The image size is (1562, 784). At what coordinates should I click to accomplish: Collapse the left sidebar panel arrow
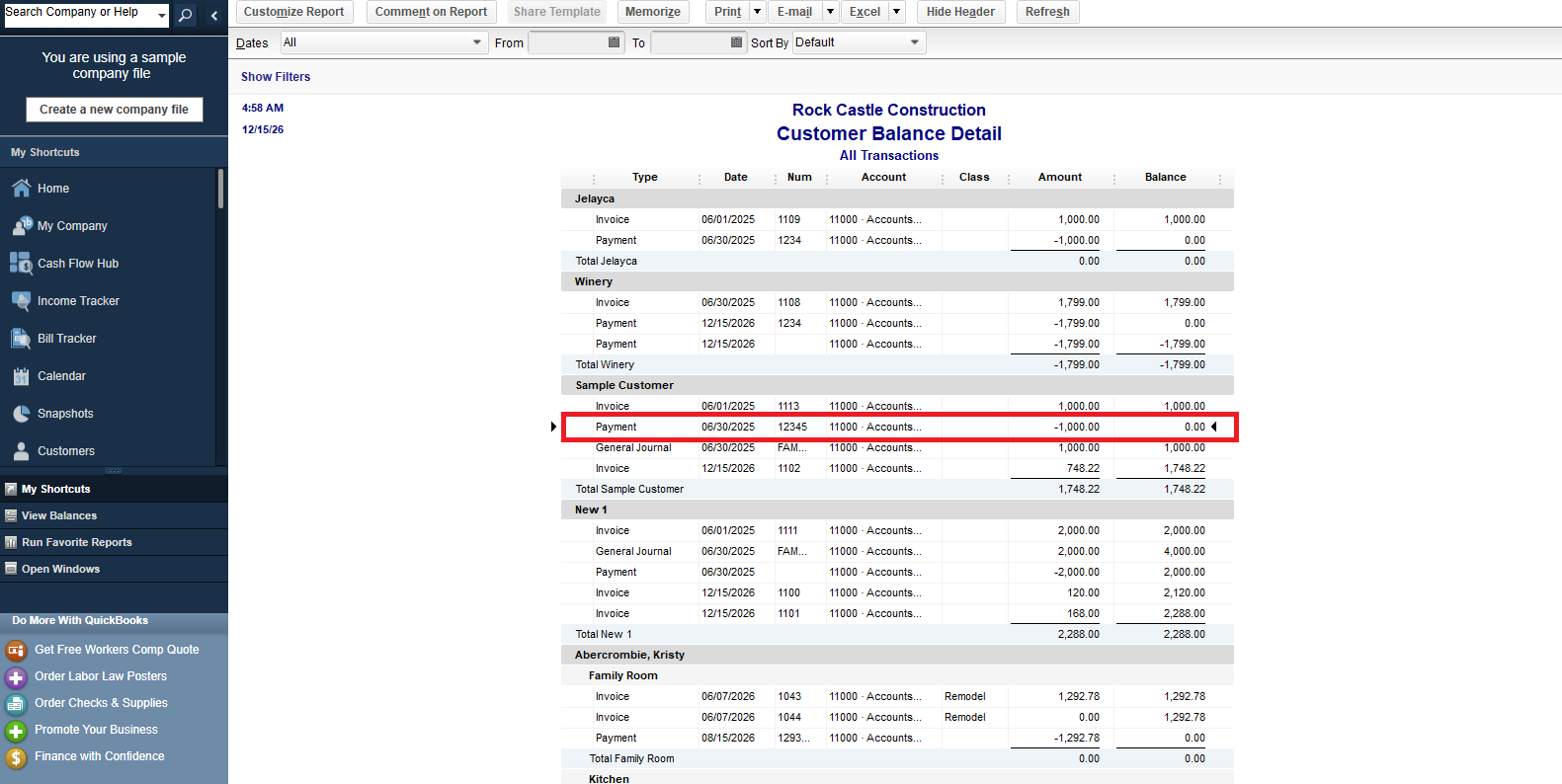point(214,15)
